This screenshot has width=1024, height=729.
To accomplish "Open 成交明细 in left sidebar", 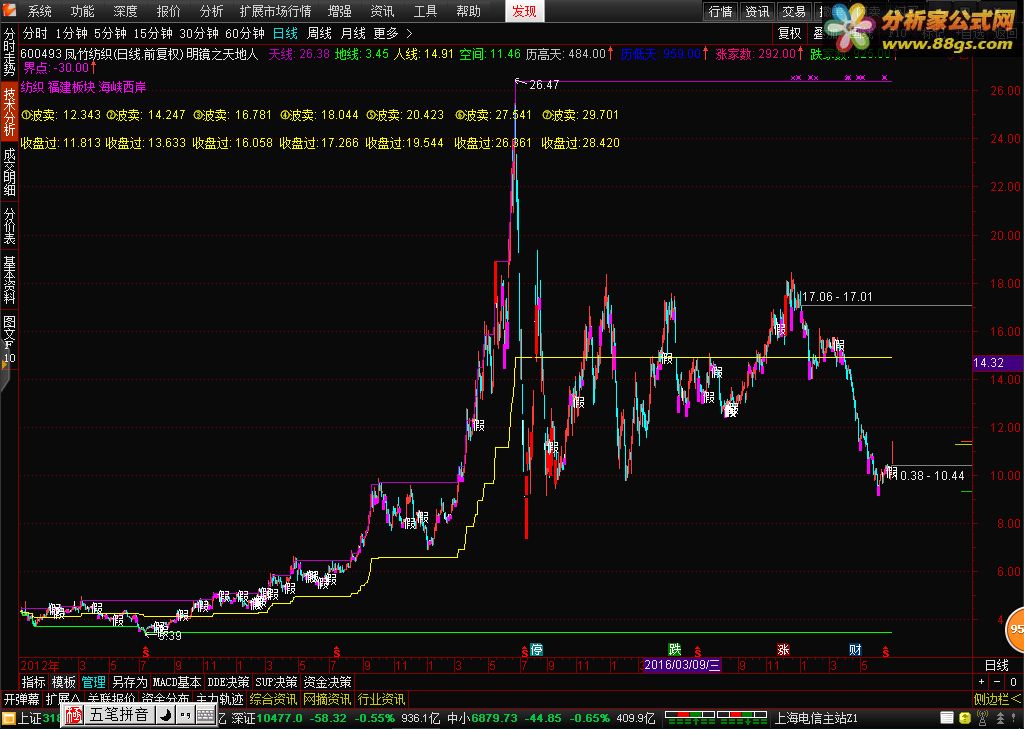I will click(9, 171).
